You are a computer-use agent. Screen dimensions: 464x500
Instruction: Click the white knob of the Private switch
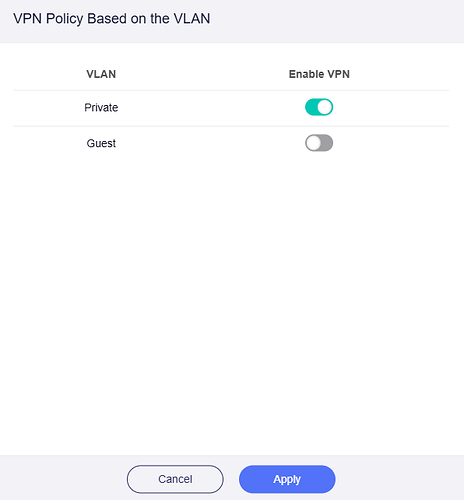tap(325, 107)
